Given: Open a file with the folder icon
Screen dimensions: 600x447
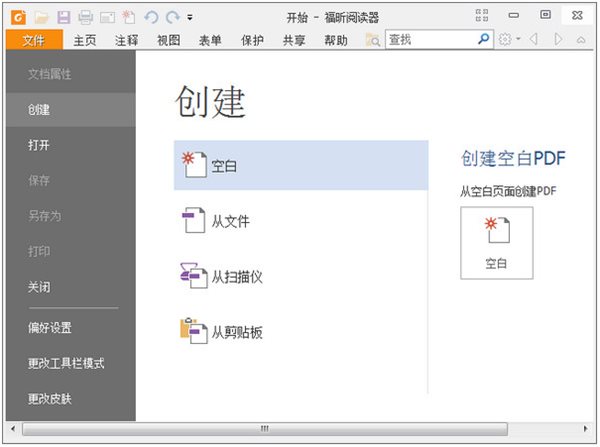Looking at the screenshot, I should pyautogui.click(x=42, y=17).
